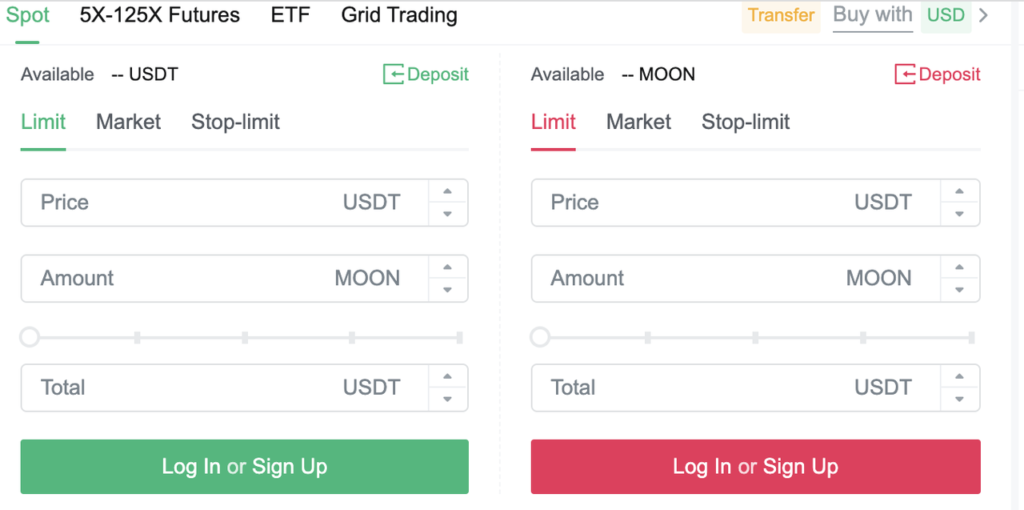Select the ETF tab

point(291,15)
